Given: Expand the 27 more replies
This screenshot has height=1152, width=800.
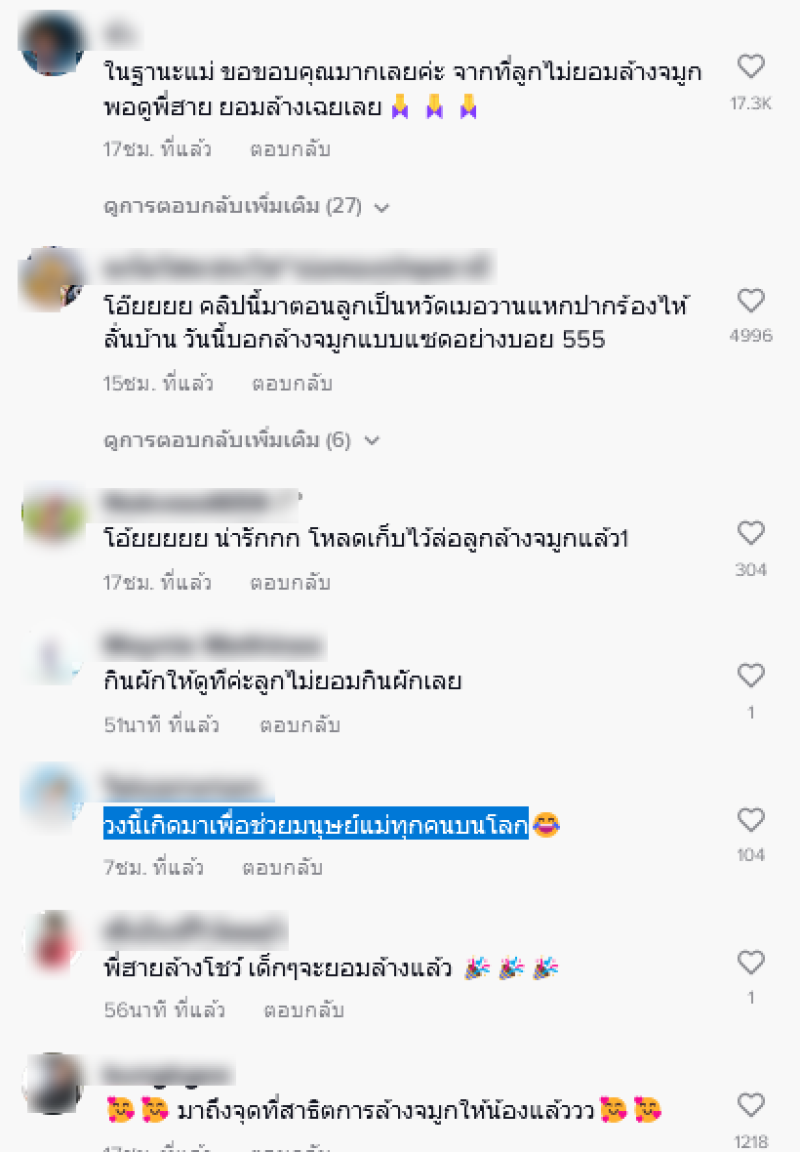Looking at the screenshot, I should point(246,206).
